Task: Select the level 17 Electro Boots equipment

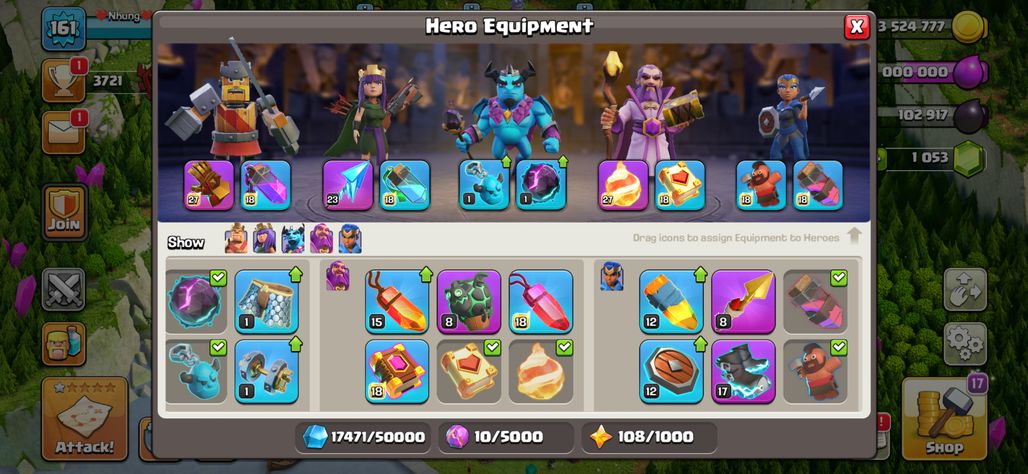Action: (743, 371)
